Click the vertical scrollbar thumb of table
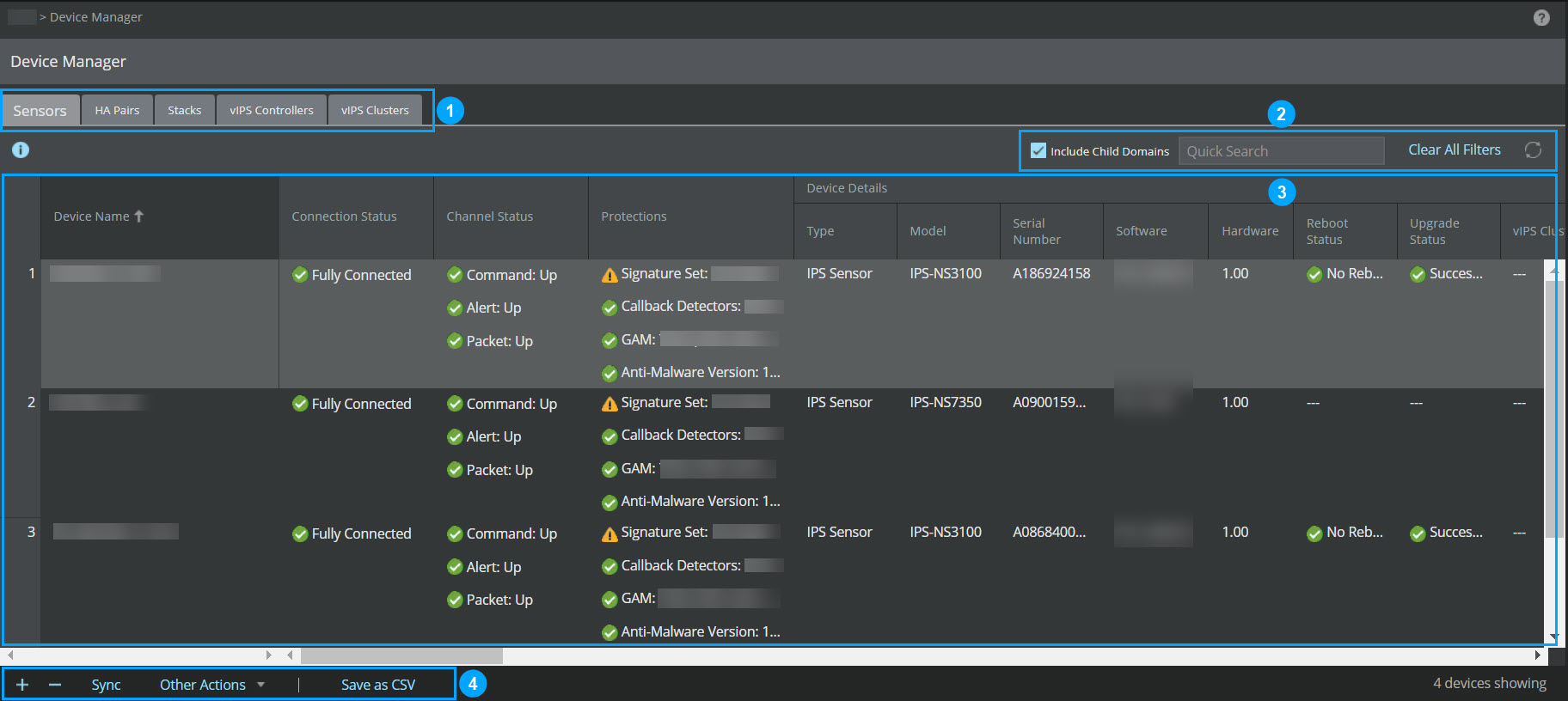This screenshot has width=1568, height=701. tap(1553, 408)
